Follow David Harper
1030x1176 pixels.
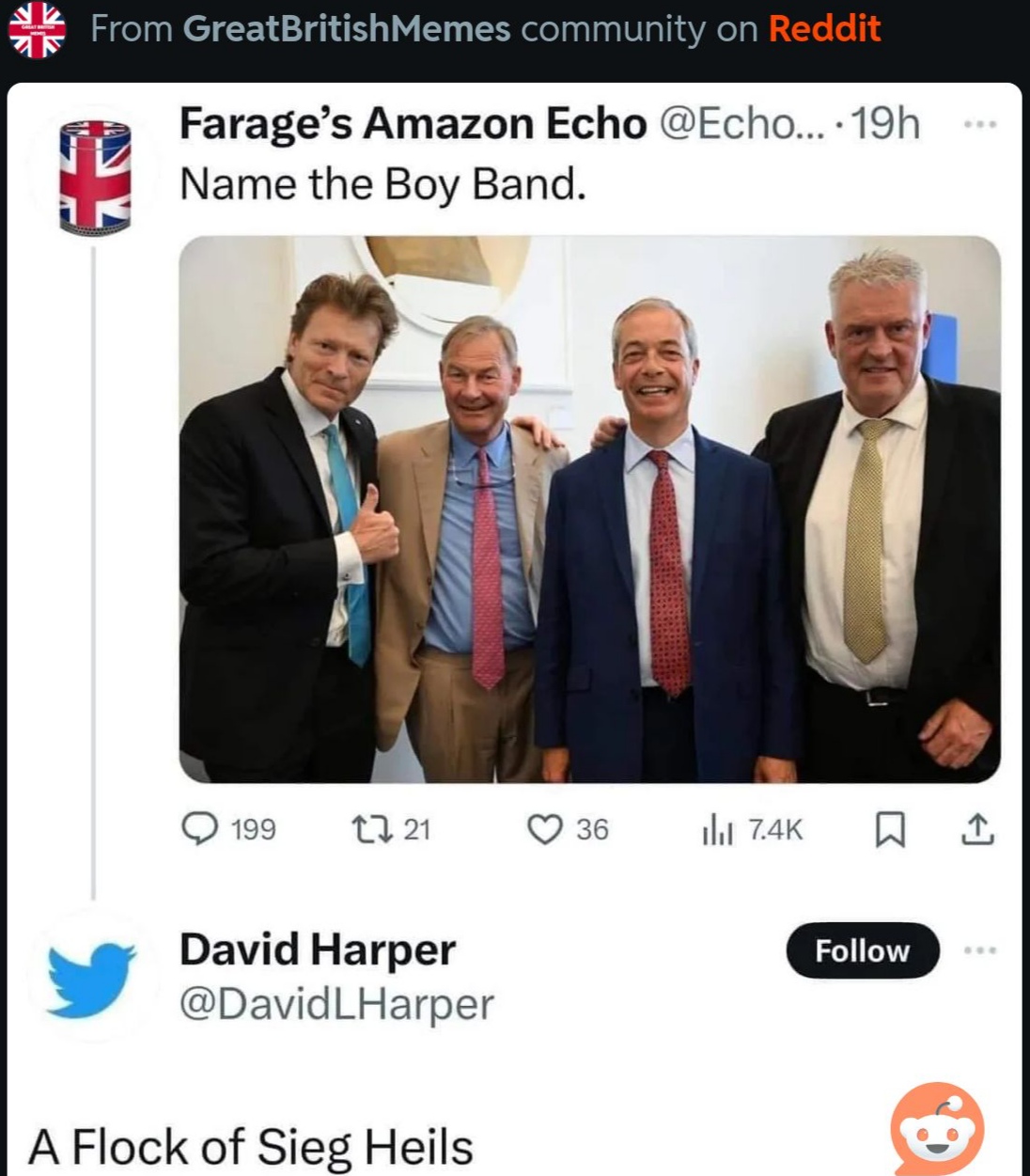[862, 950]
